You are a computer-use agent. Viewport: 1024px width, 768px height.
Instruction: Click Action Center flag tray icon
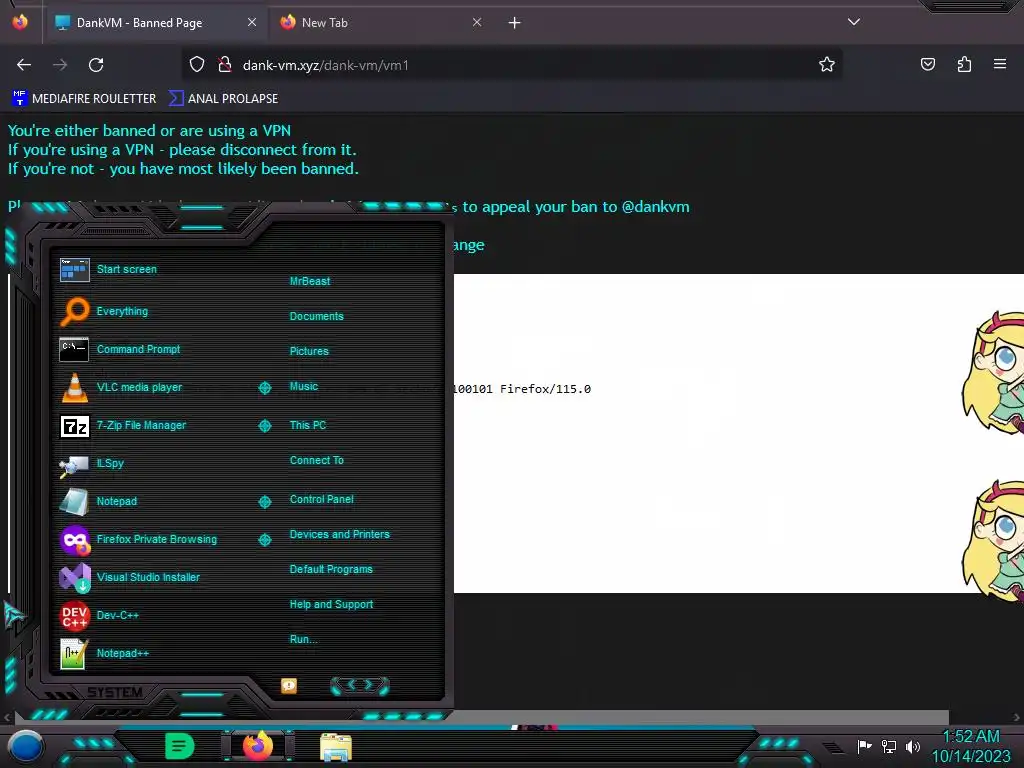tap(865, 746)
